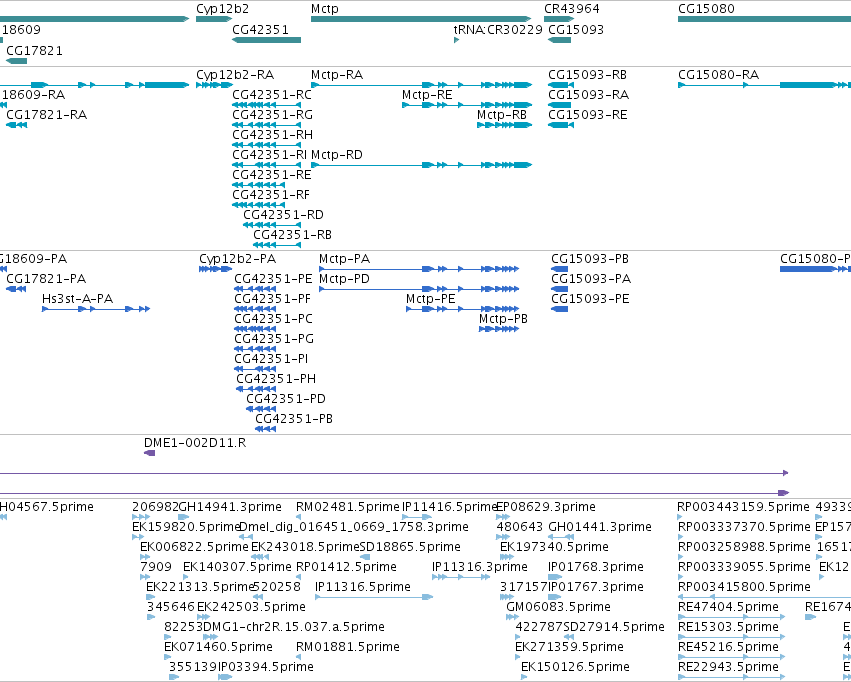Select protein Mctp-PB
Image resolution: width=851 pixels, height=682 pixels.
point(503,319)
